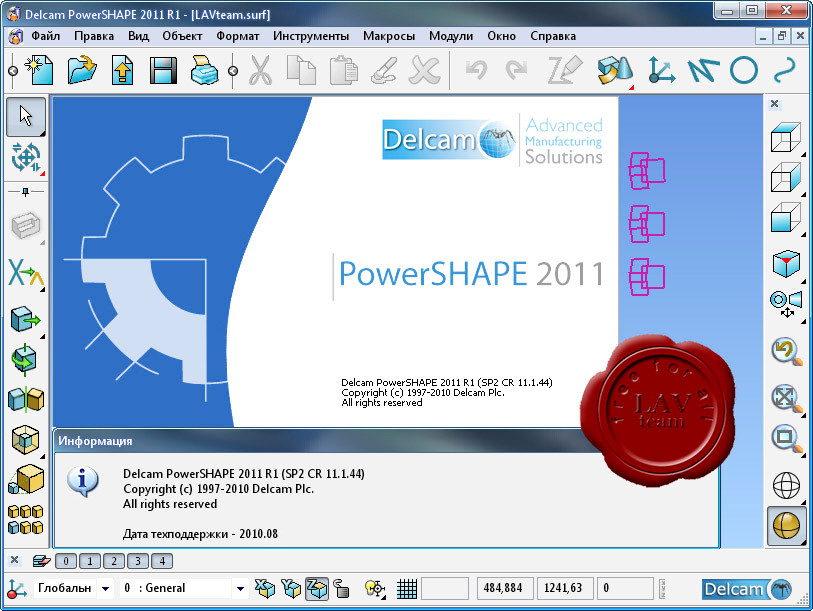Toggle the intelligent cursor lightbulb icon
The width and height of the screenshot is (813, 611).
tap(375, 589)
